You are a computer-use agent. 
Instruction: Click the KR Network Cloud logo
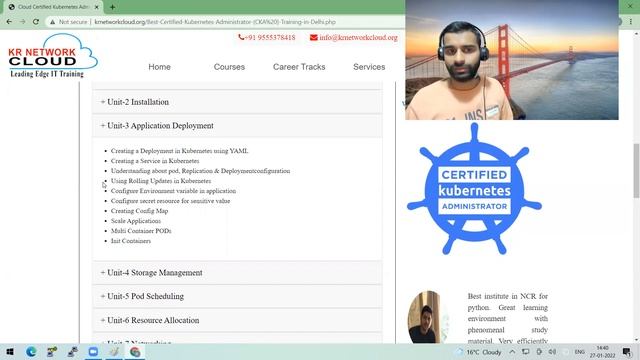pyautogui.click(x=52, y=56)
